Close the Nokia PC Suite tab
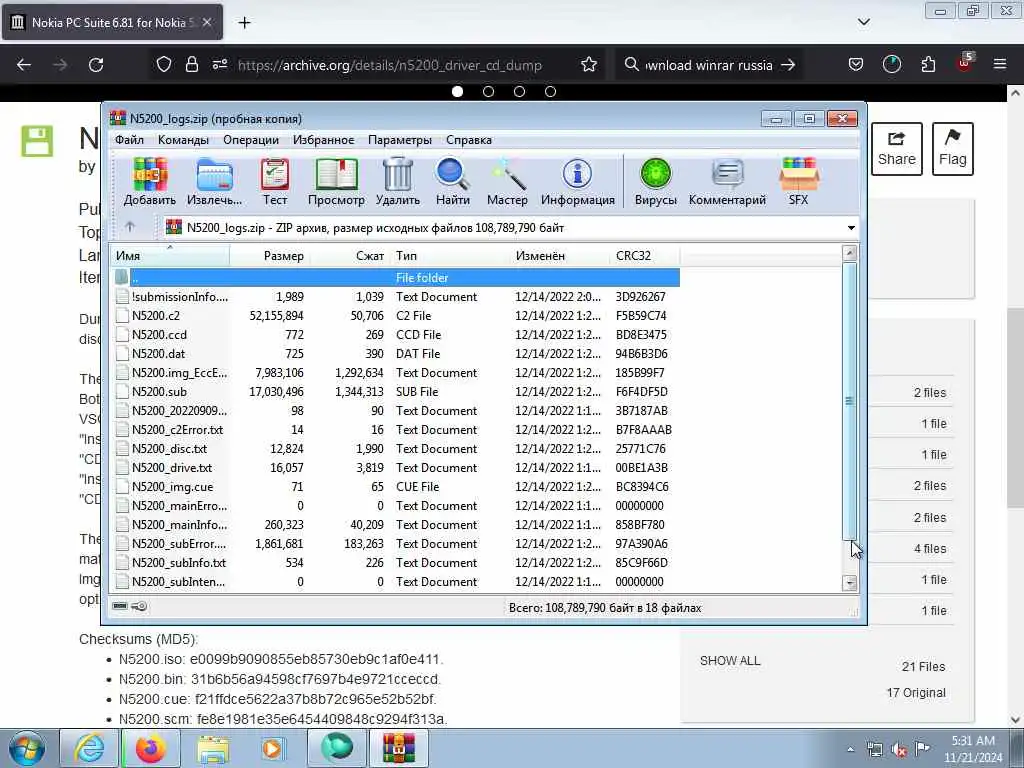 click(206, 22)
